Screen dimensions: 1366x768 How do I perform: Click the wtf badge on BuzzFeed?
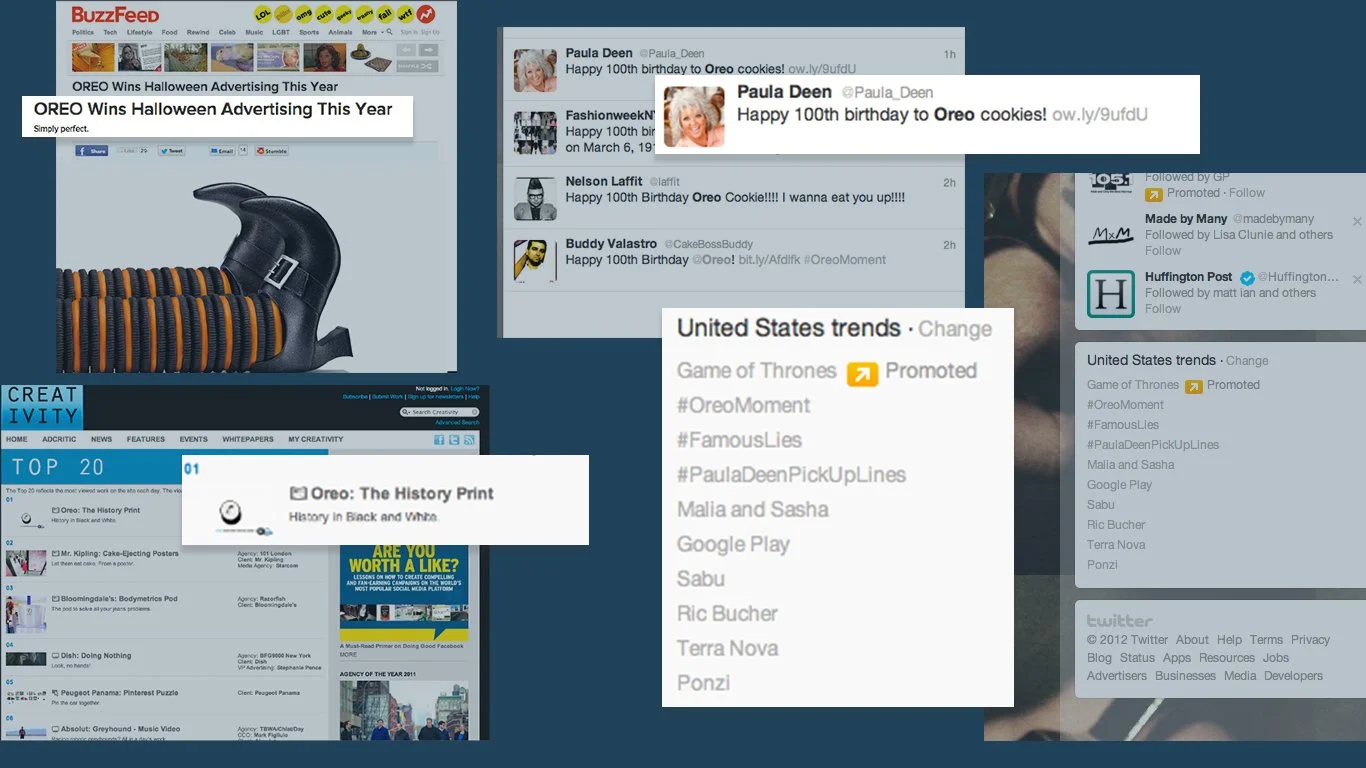tap(405, 14)
